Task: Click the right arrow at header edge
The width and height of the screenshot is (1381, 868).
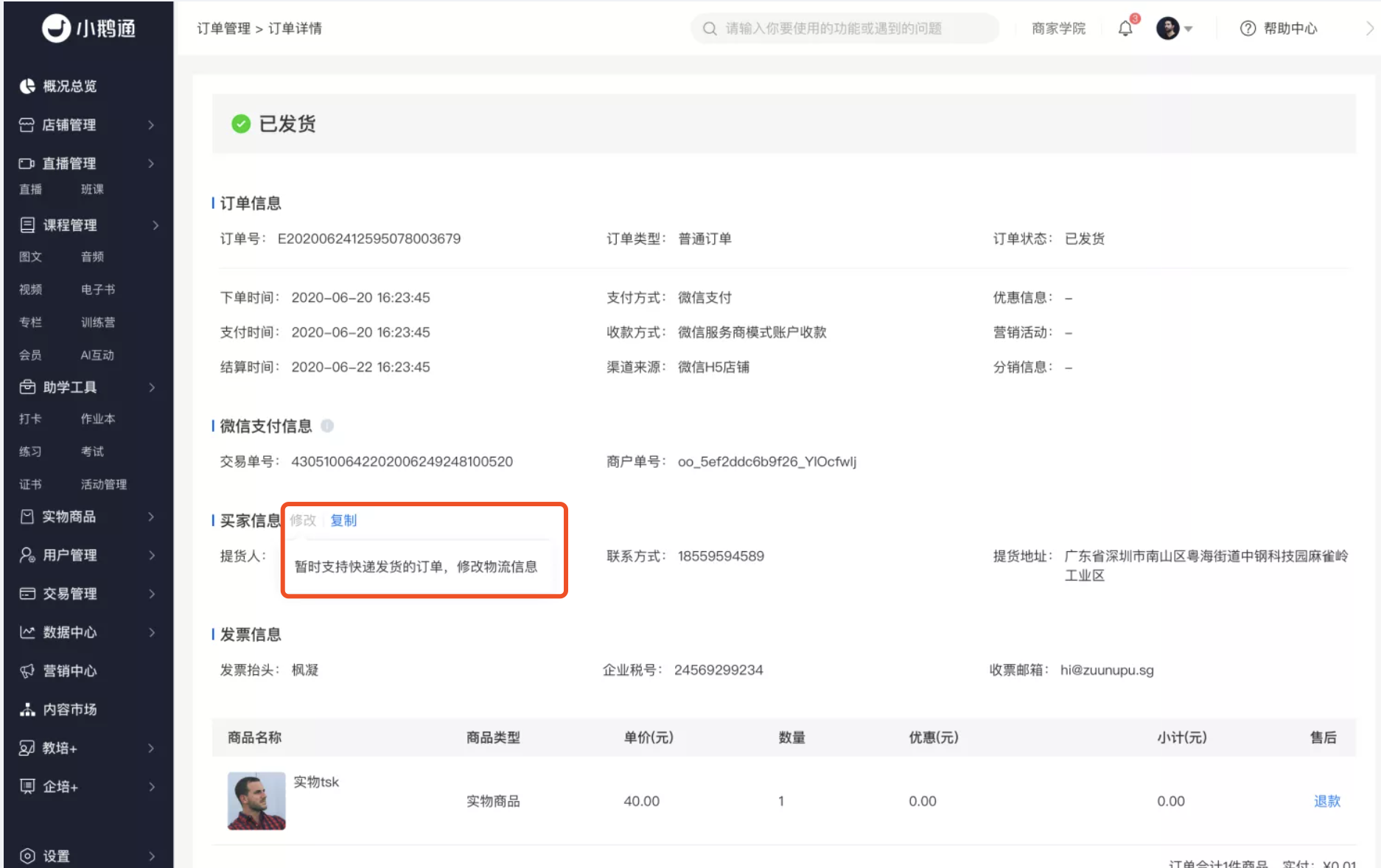Action: [x=1370, y=29]
